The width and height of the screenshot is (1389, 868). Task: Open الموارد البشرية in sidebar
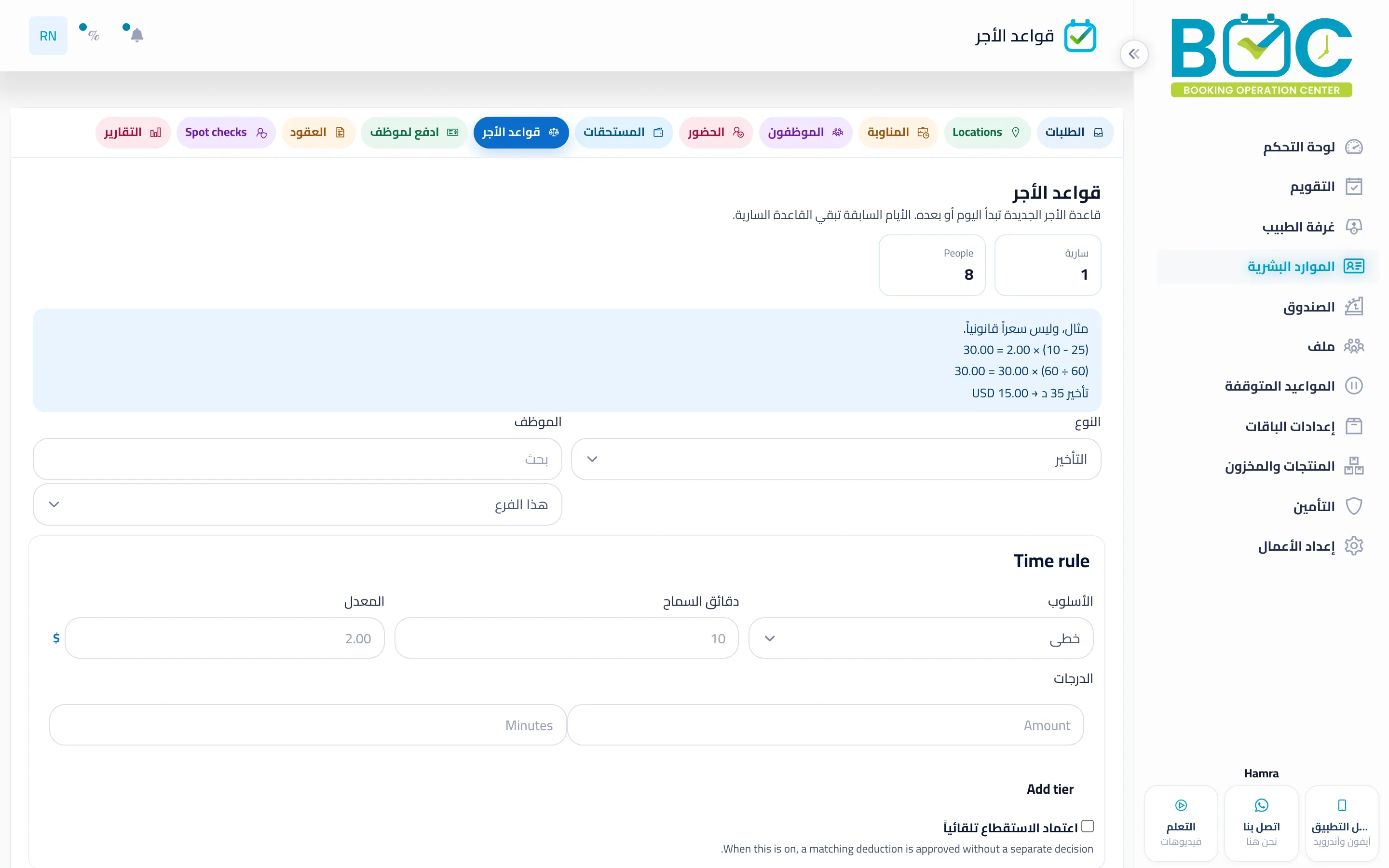click(x=1268, y=266)
